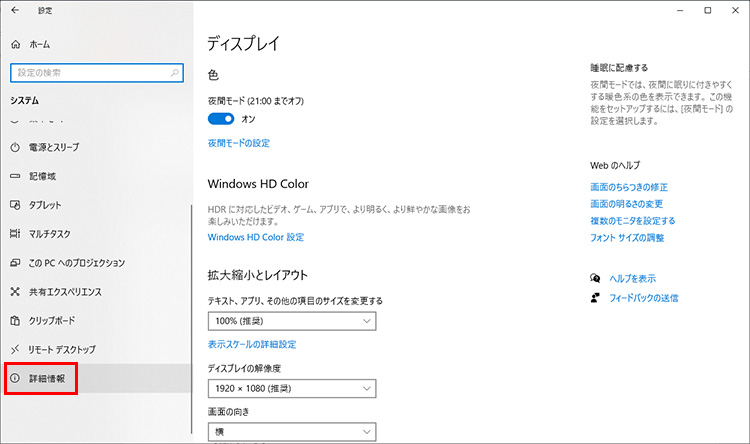Click Windows HD Color 設定 link

click(255, 237)
